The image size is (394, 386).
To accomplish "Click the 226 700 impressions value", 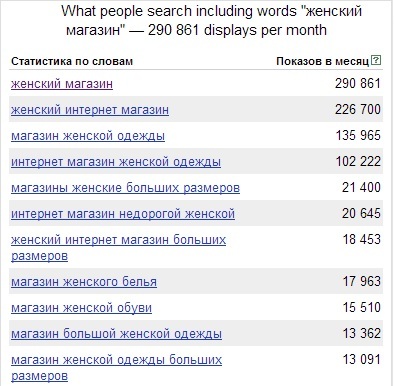I will pyautogui.click(x=358, y=109).
